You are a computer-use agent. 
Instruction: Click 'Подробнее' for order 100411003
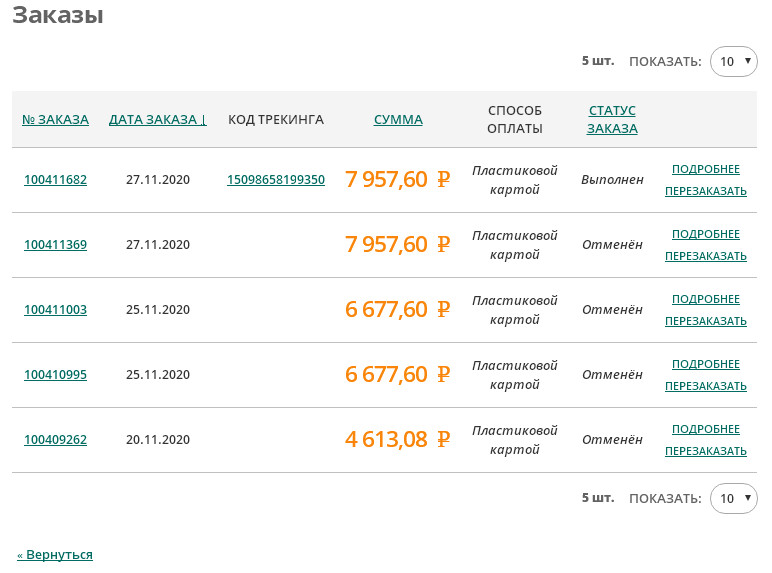(x=706, y=299)
